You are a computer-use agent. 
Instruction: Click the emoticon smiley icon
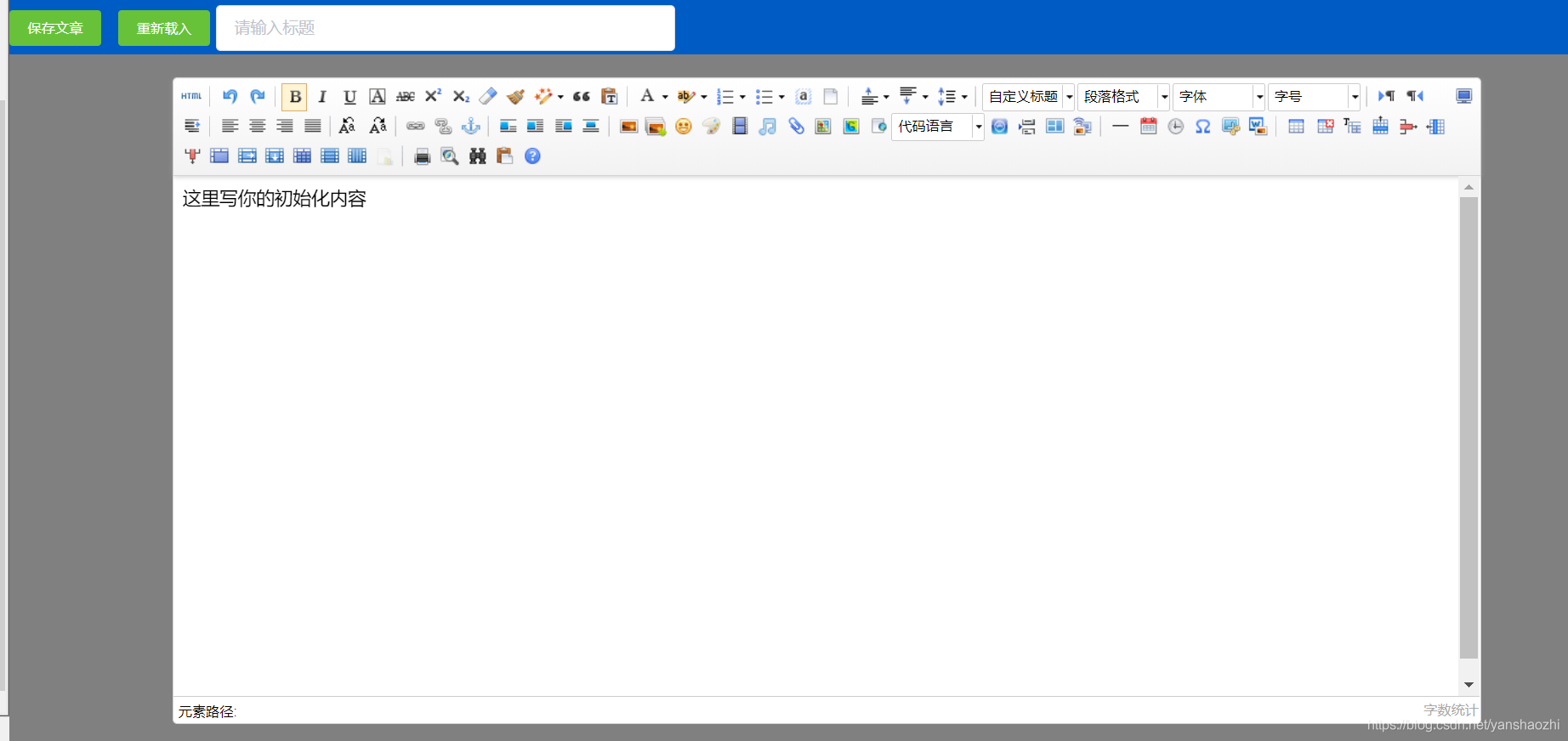tap(684, 127)
